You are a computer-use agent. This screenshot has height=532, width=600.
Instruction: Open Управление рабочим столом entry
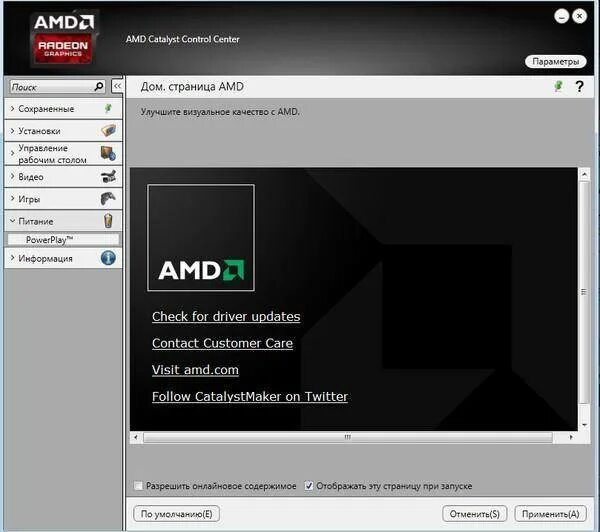[64, 153]
